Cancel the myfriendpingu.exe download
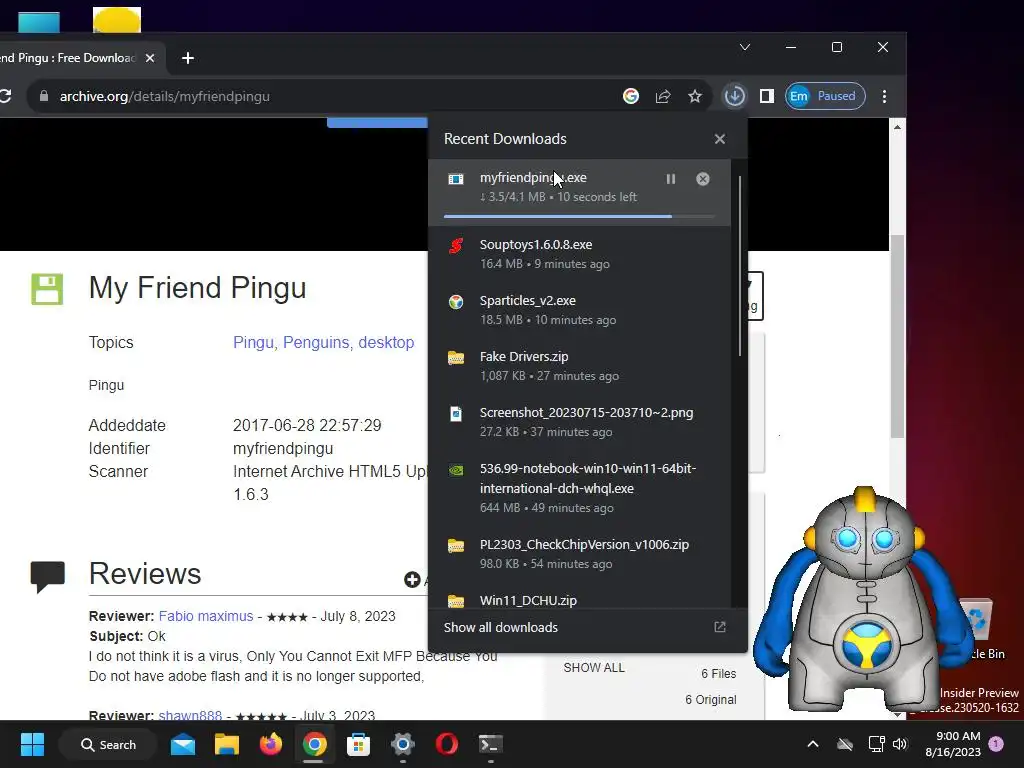 [x=703, y=179]
